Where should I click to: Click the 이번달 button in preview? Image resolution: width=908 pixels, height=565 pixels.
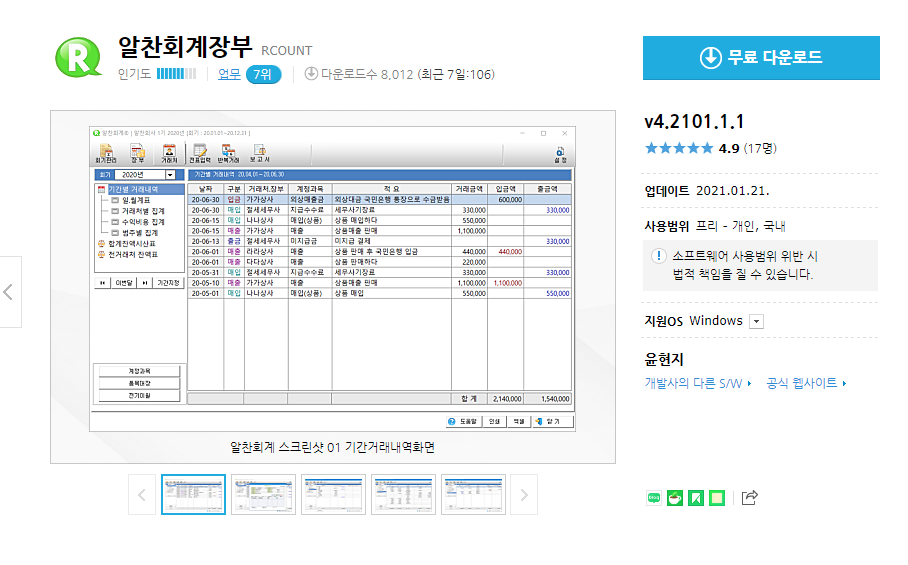tap(123, 283)
